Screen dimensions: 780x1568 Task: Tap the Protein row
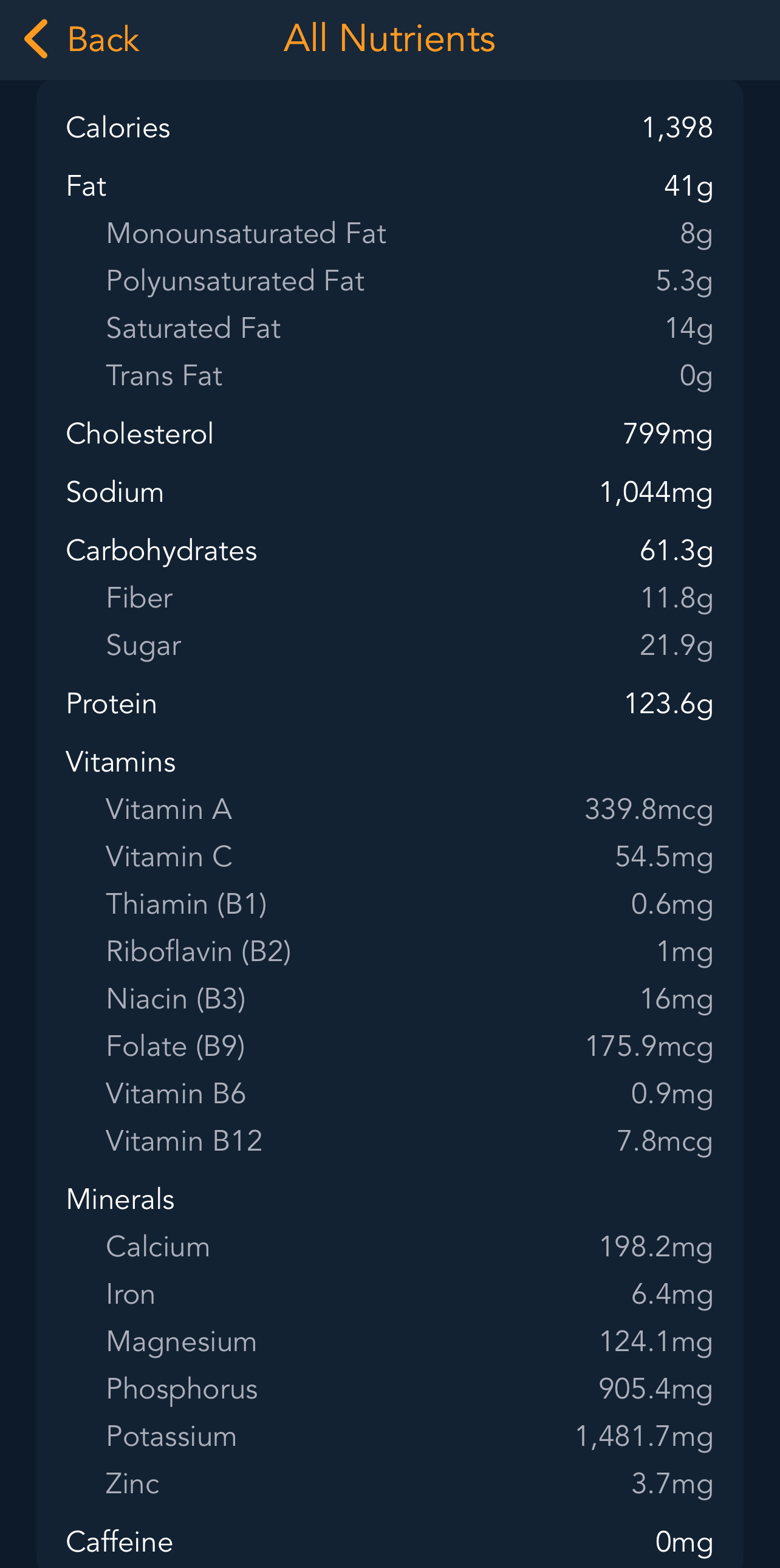(x=389, y=704)
